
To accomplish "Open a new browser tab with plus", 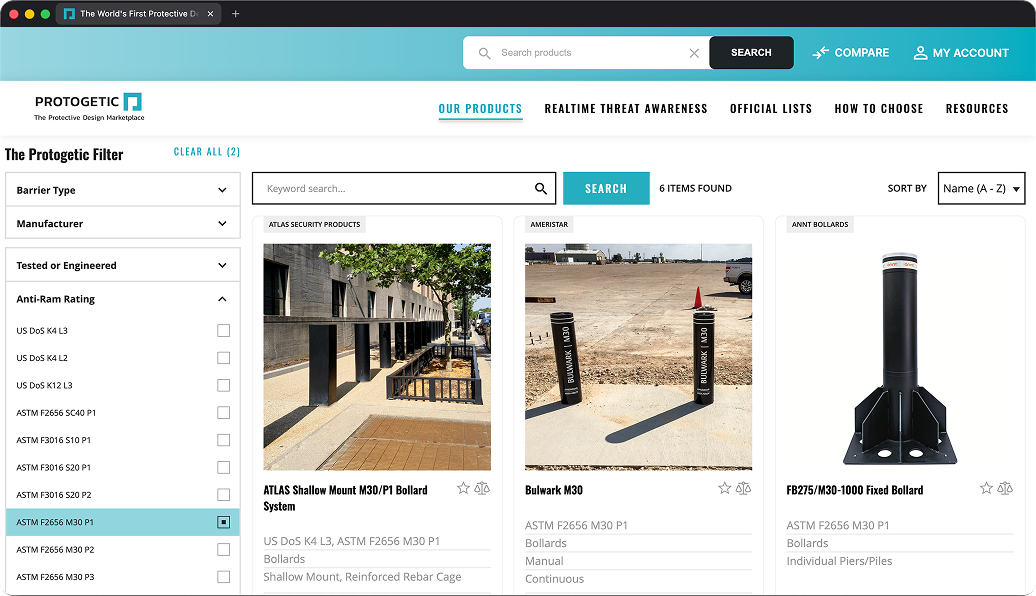I will coord(235,14).
